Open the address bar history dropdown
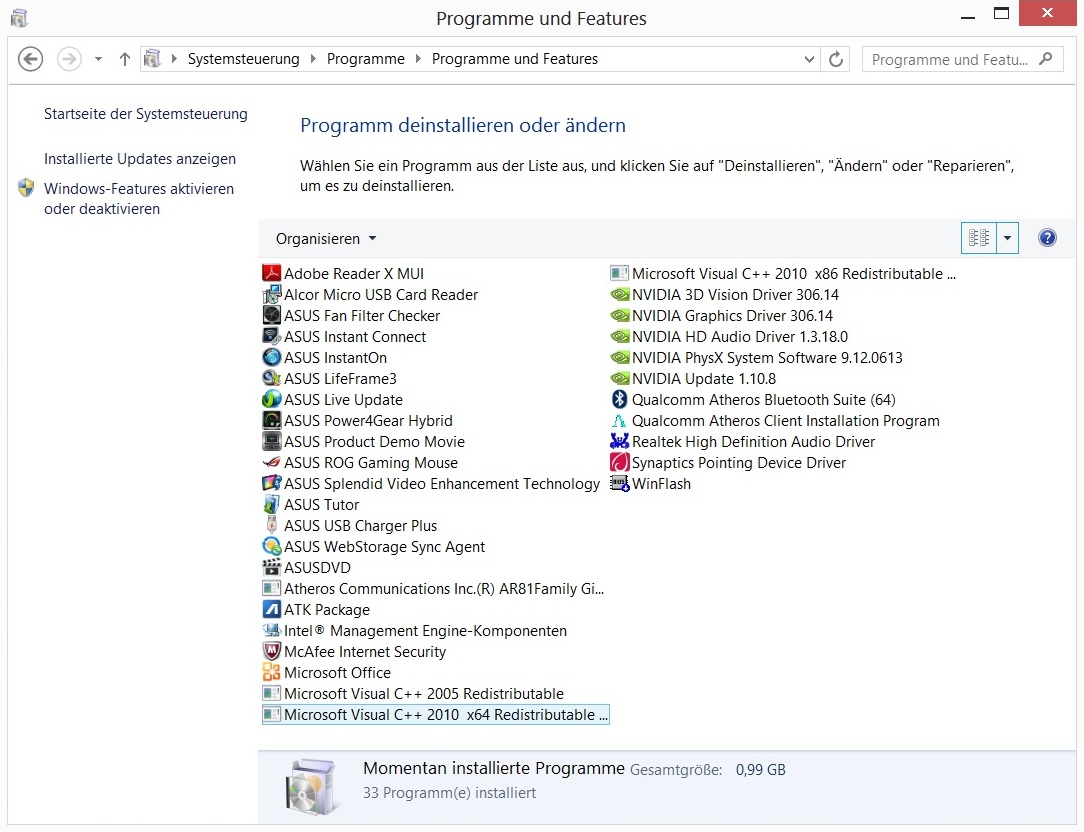 (x=809, y=59)
